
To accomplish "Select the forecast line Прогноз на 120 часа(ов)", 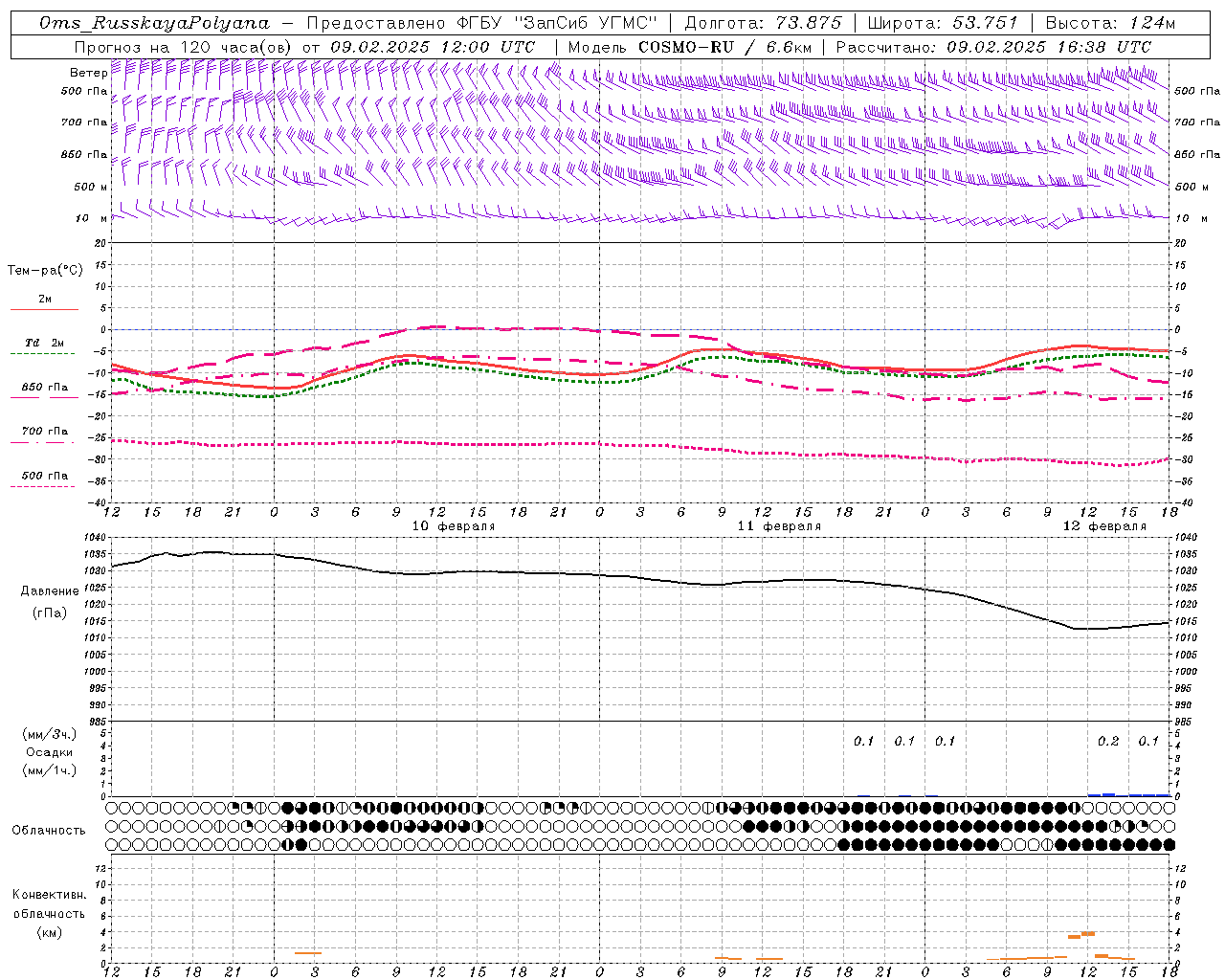I will point(184,47).
